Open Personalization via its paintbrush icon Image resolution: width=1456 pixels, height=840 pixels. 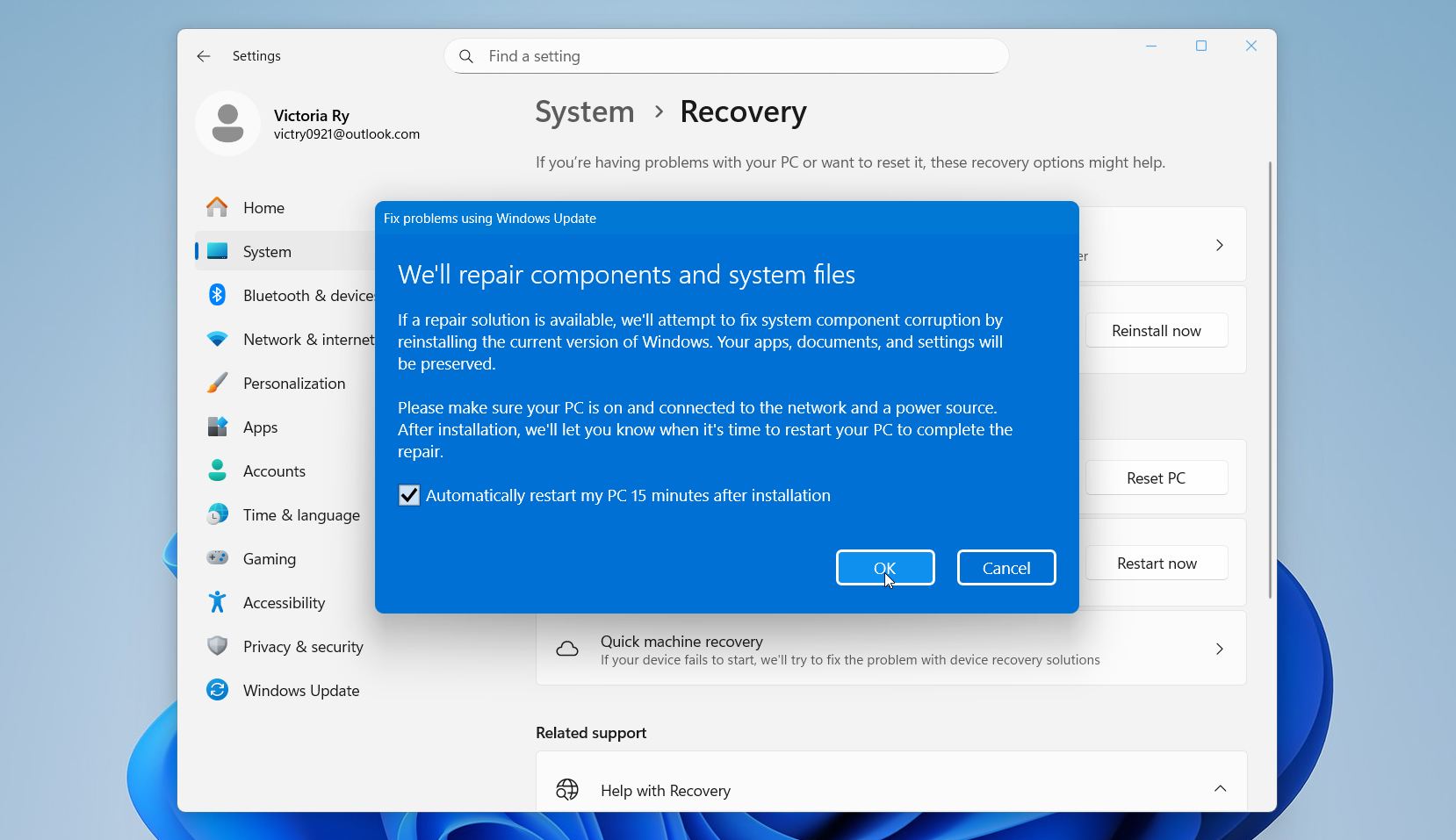click(217, 383)
